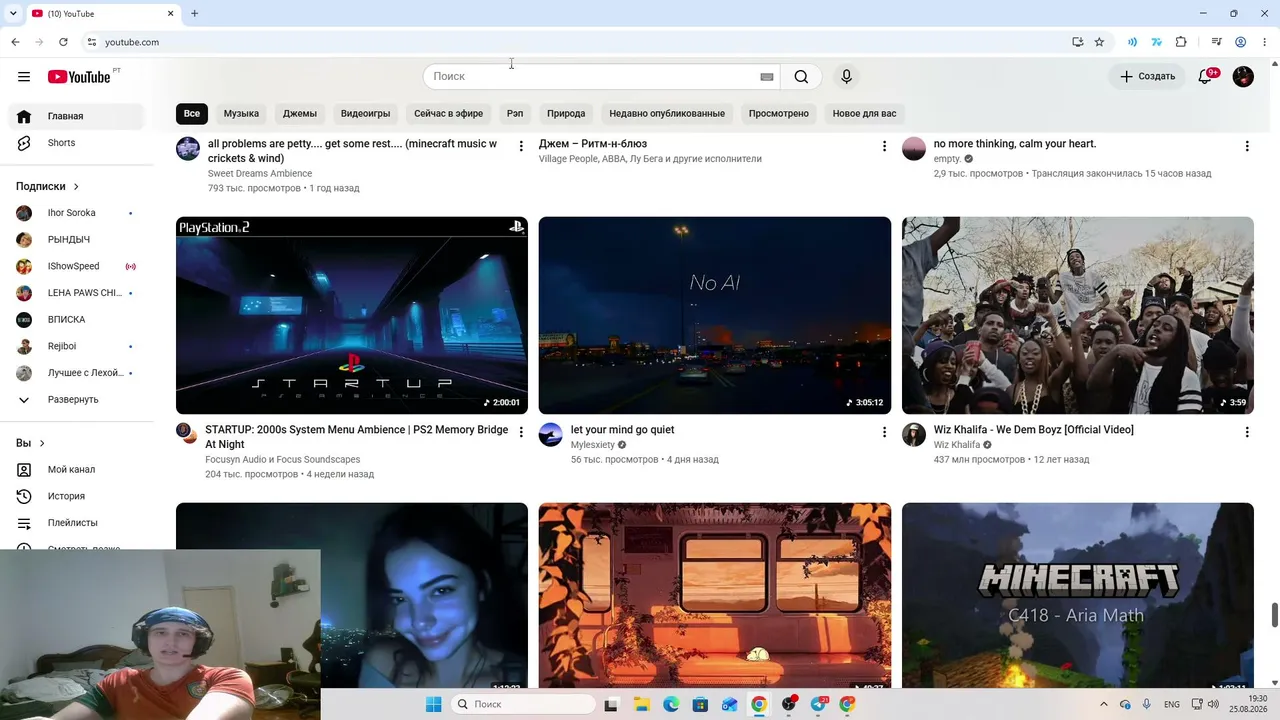The height and width of the screenshot is (720, 1280).
Task: Open the account avatar menu
Action: pyautogui.click(x=1243, y=77)
